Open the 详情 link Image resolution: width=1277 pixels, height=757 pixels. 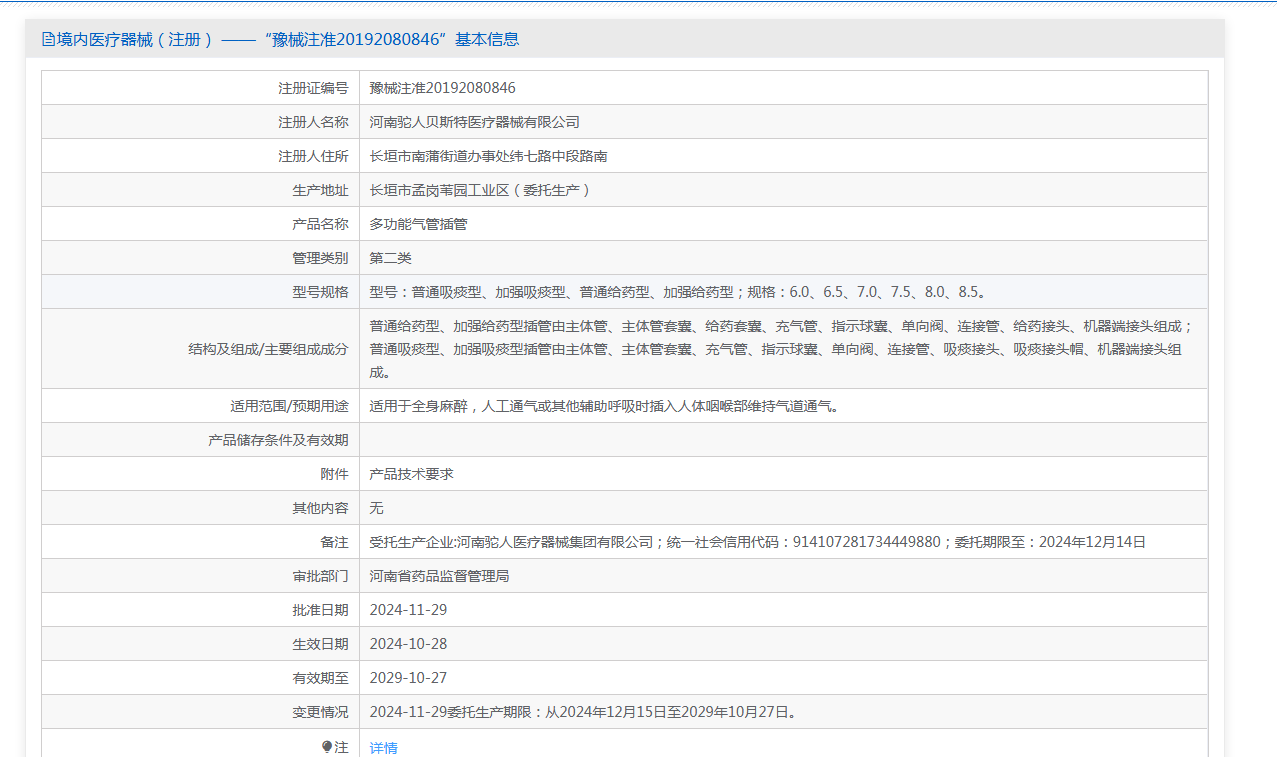point(383,747)
